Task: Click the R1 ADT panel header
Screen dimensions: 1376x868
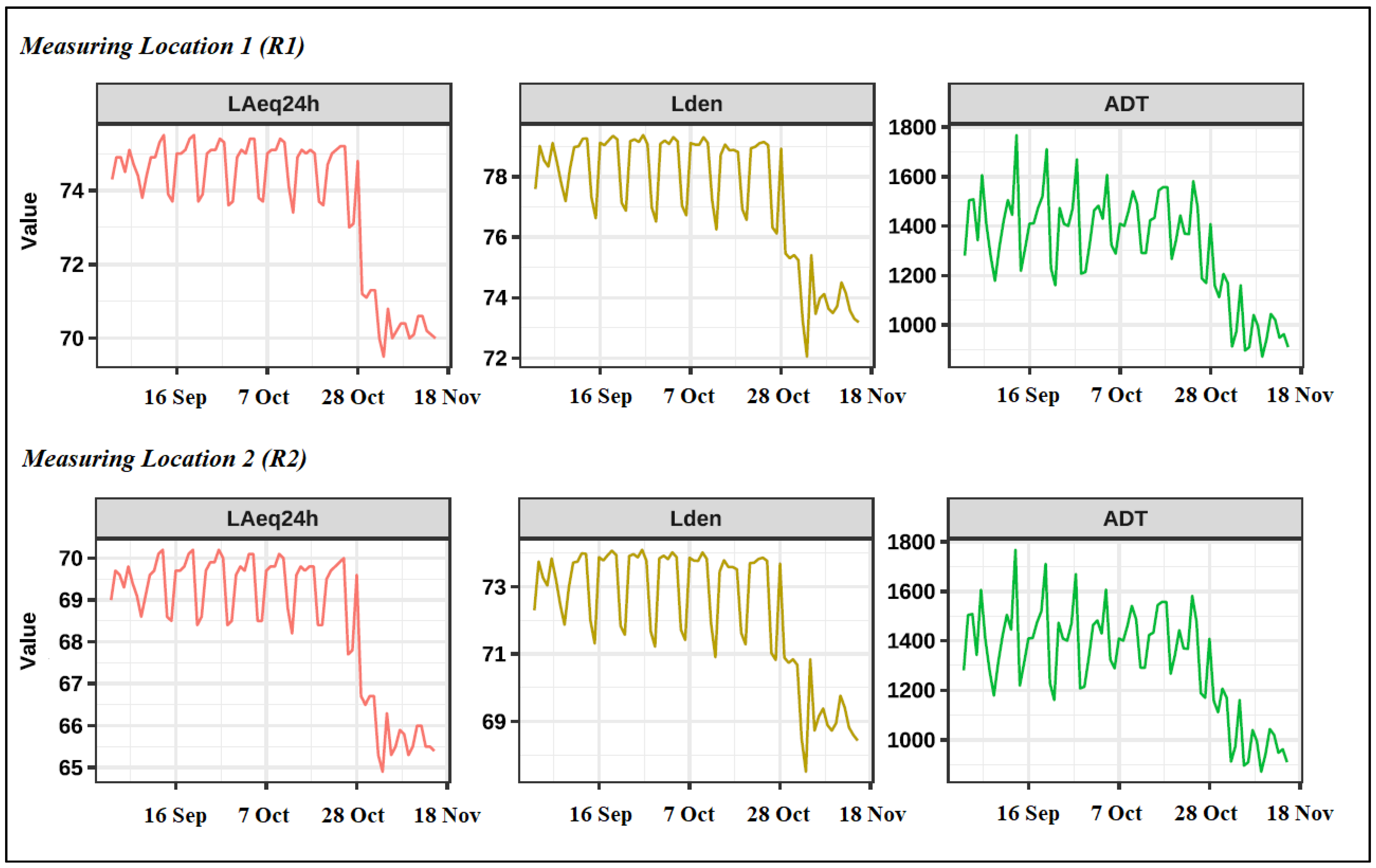Action: [x=1126, y=104]
